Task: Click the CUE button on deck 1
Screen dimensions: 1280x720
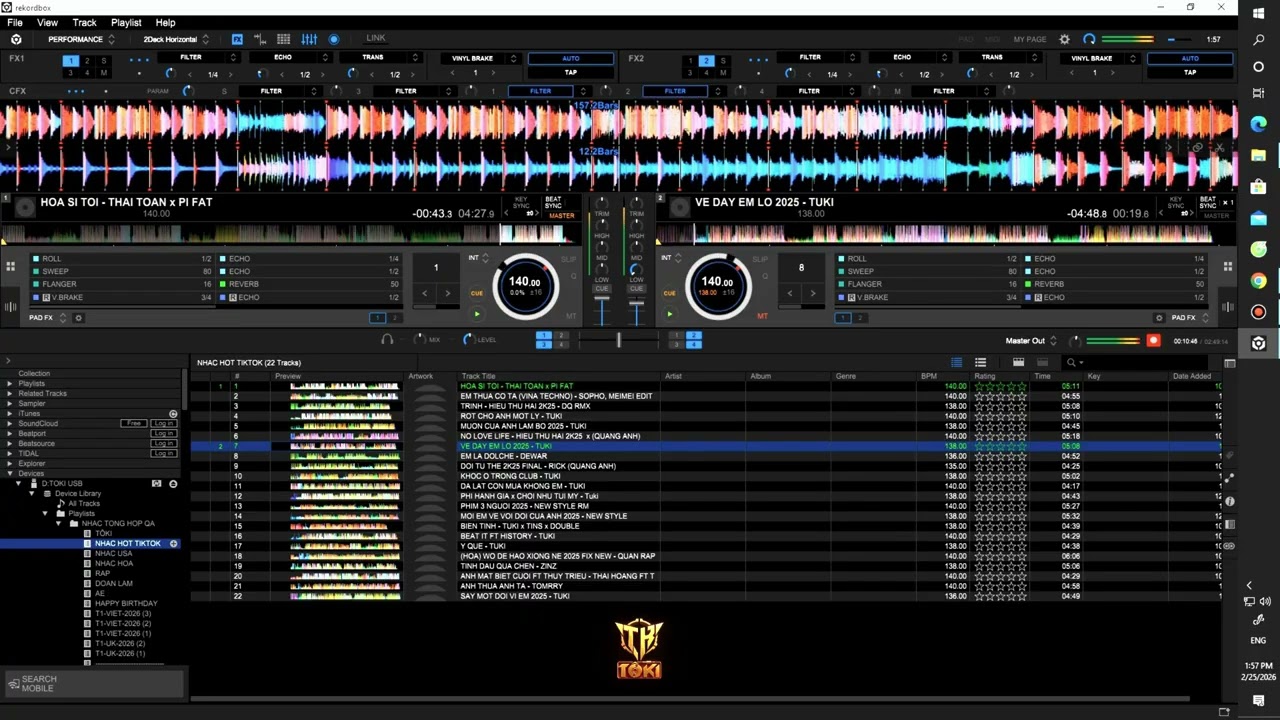Action: [477, 293]
